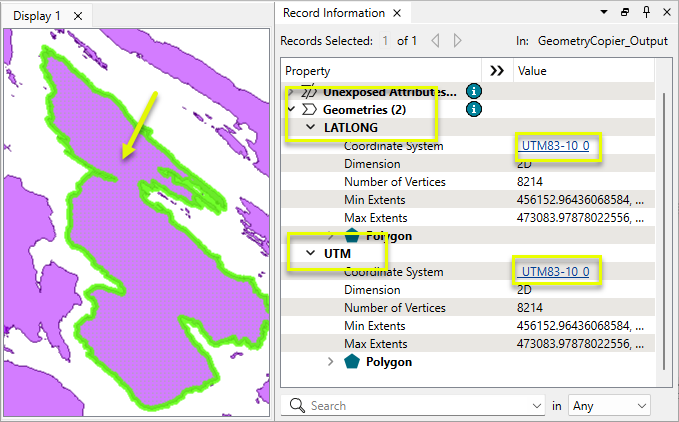Select the Record Information tab
The width and height of the screenshot is (679, 422).
(x=334, y=13)
